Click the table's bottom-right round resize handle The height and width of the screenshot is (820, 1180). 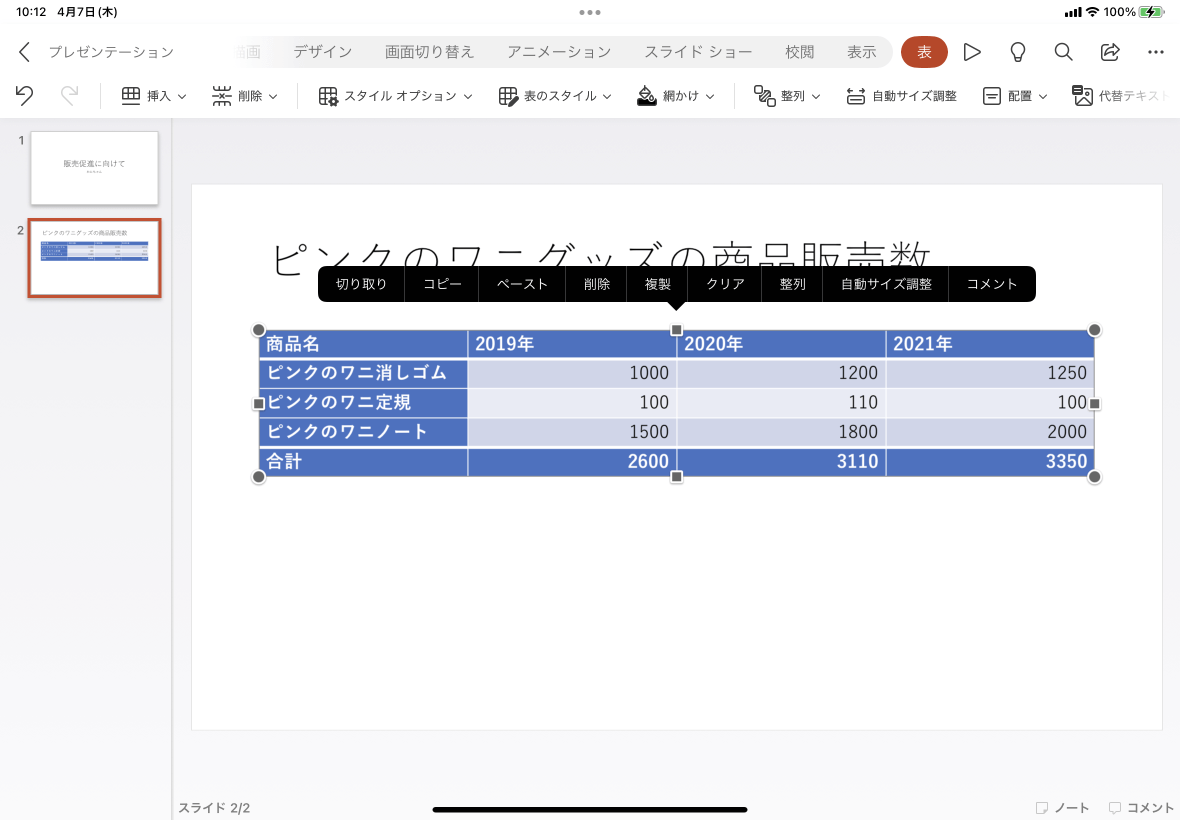coord(1094,476)
